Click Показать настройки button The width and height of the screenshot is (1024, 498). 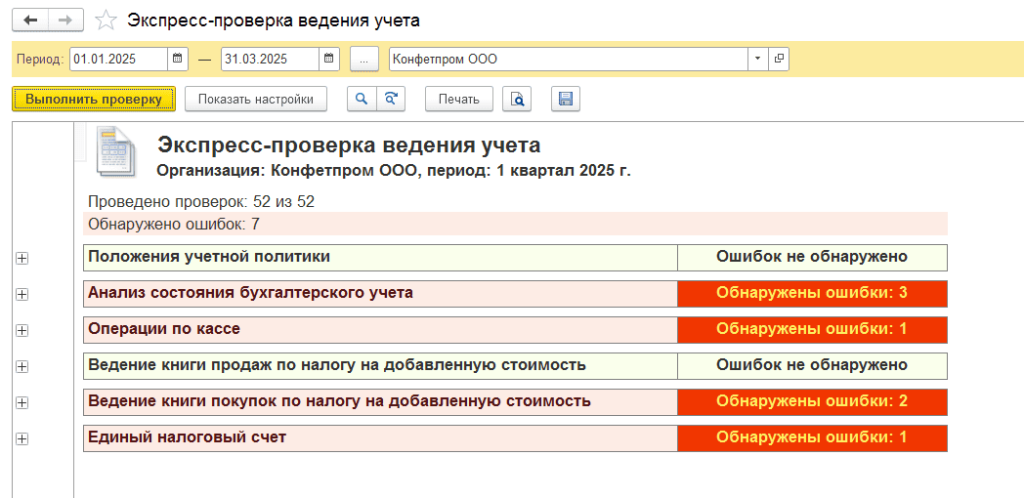255,99
